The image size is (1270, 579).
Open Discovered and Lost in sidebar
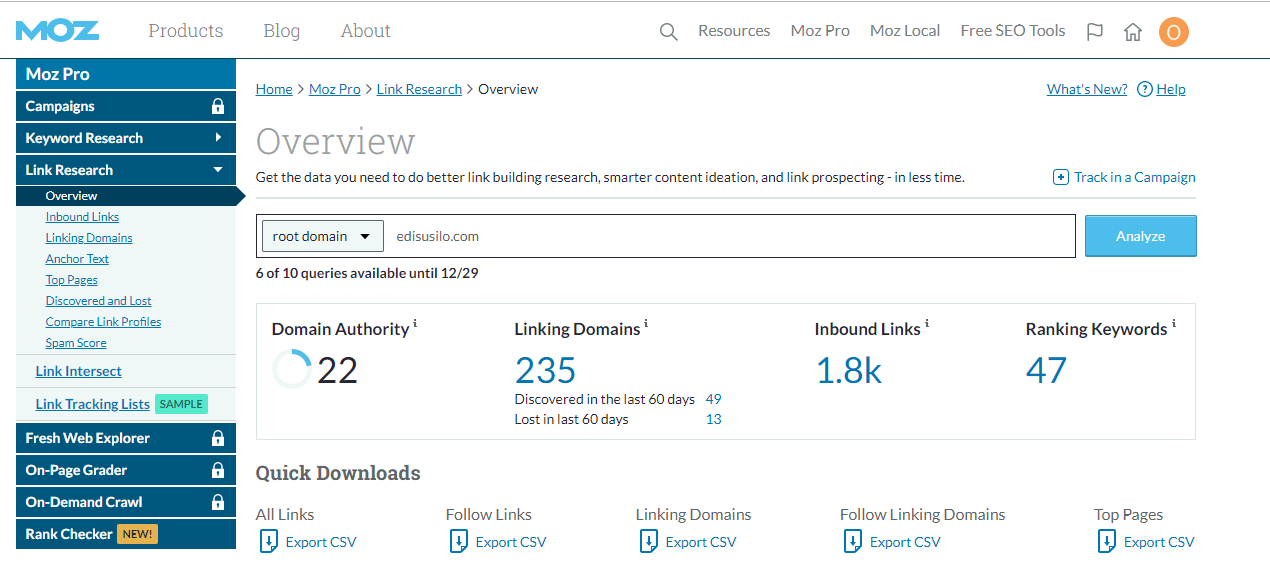99,301
